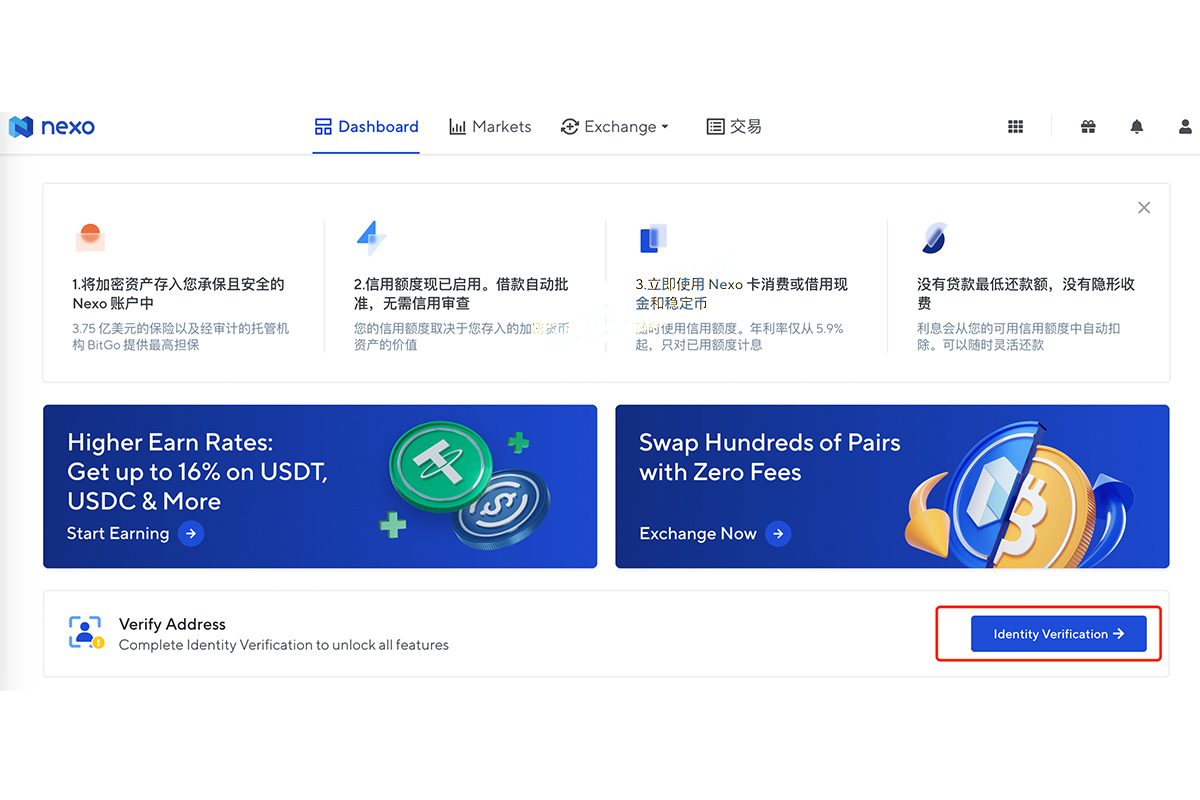Click the blue USDC coin graphic
Screen dimensions: 1200x800
click(x=500, y=510)
